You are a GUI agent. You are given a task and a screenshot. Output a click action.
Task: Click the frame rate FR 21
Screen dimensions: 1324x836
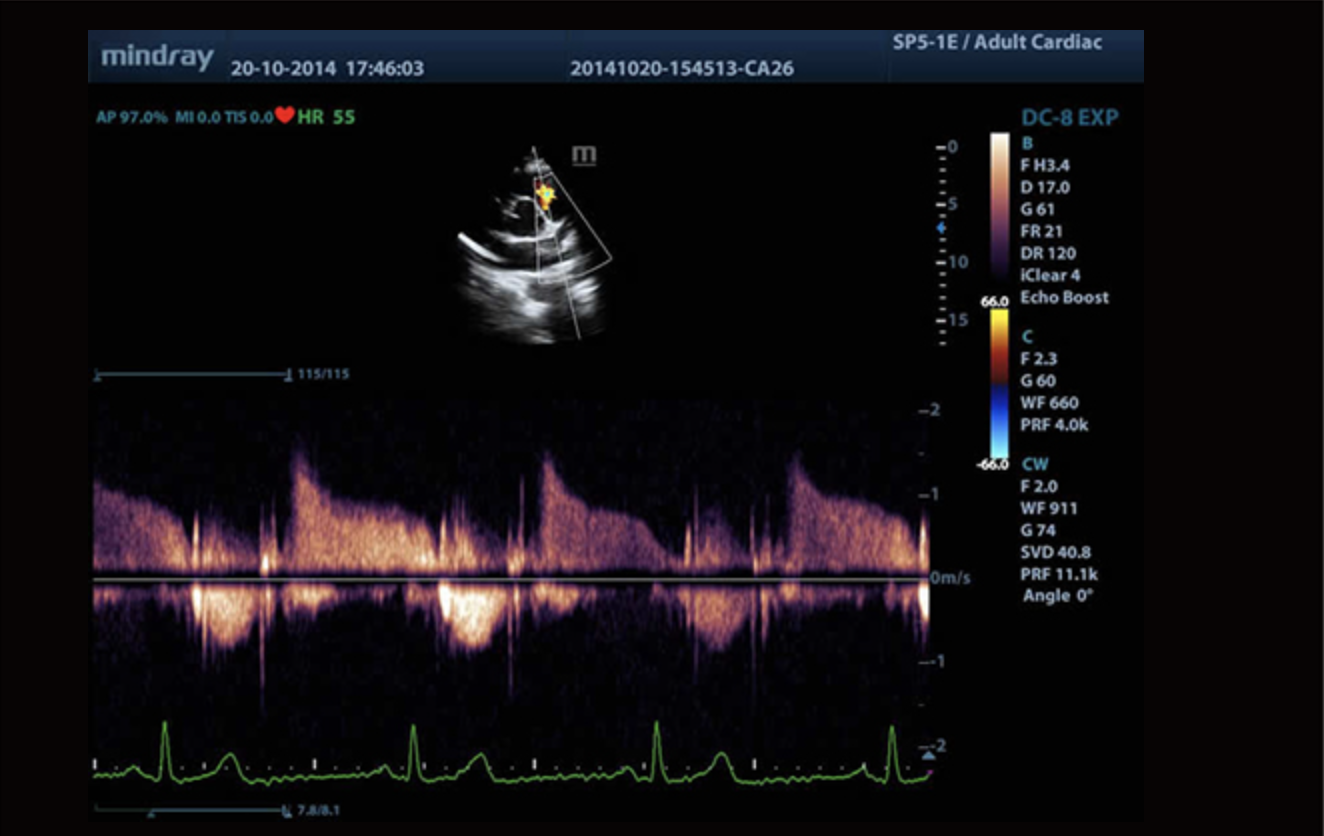1038,231
